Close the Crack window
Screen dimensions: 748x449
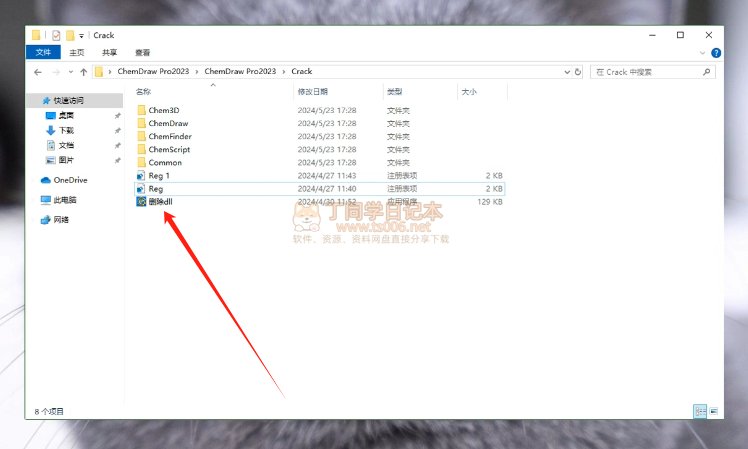point(709,35)
